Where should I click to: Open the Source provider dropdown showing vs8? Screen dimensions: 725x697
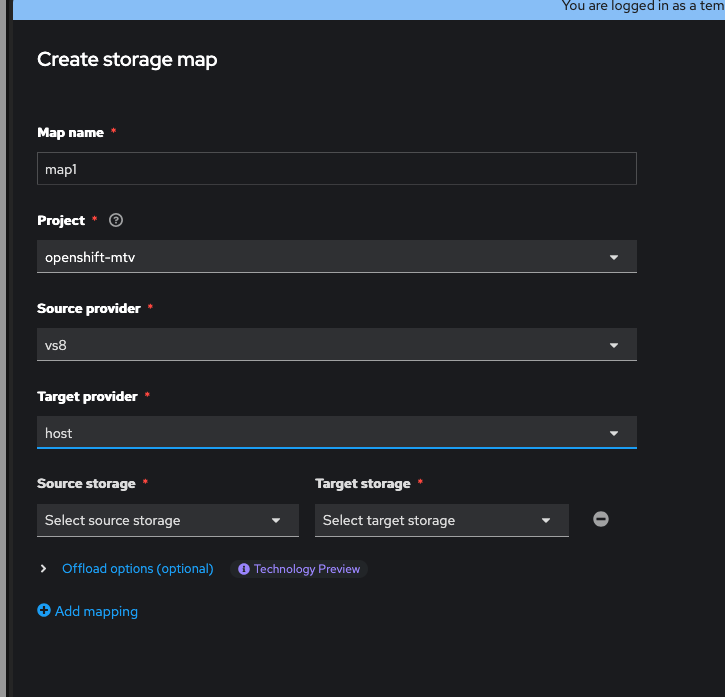click(320, 345)
